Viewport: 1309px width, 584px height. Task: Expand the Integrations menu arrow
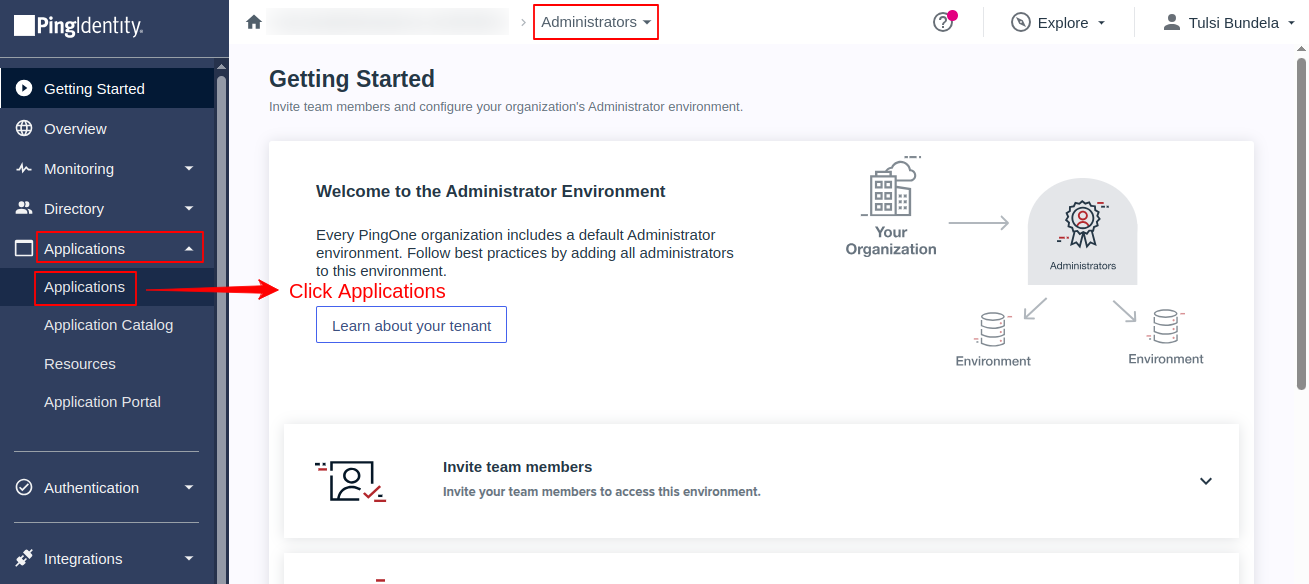[x=189, y=558]
